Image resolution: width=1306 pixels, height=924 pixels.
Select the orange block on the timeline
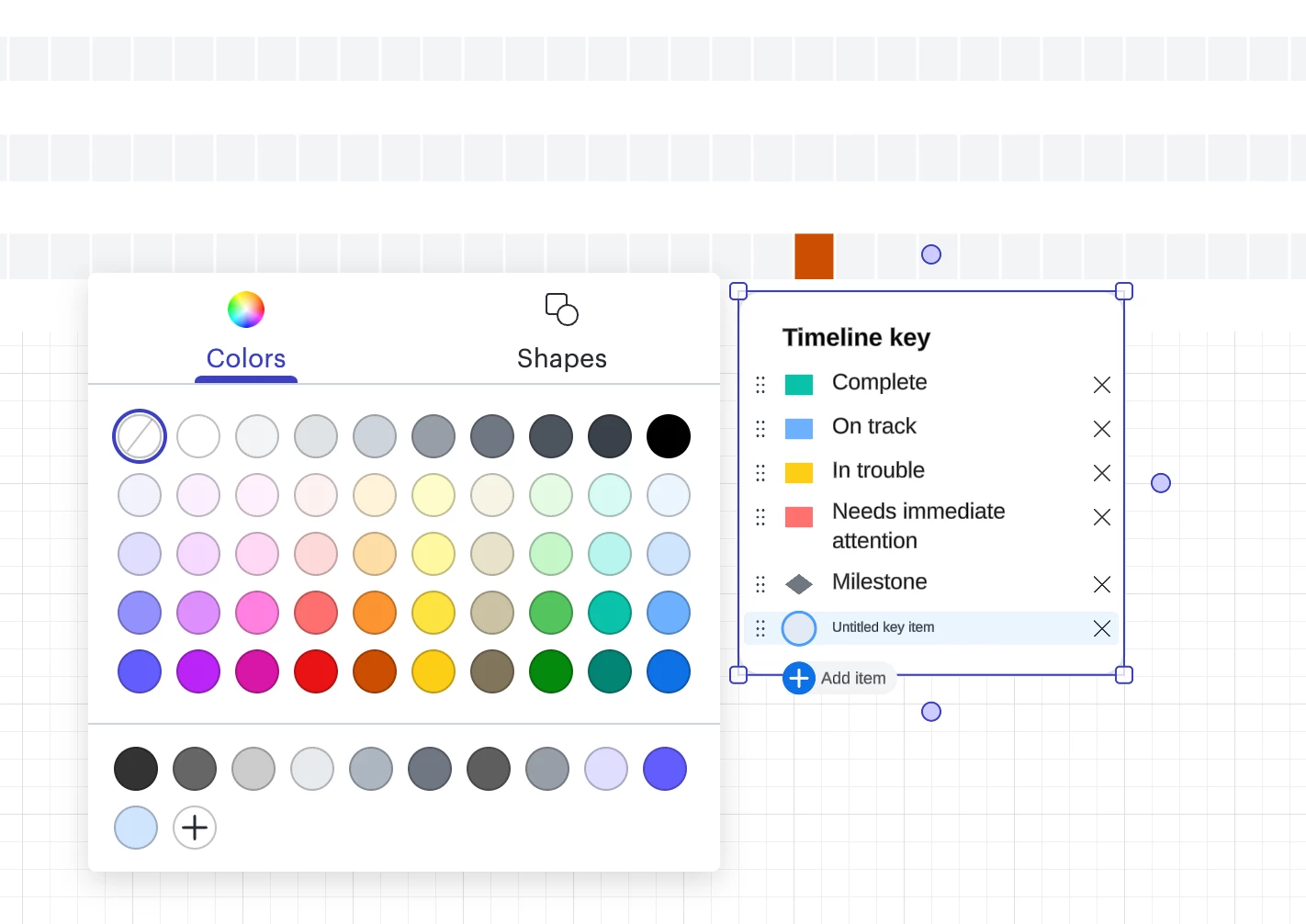click(814, 256)
